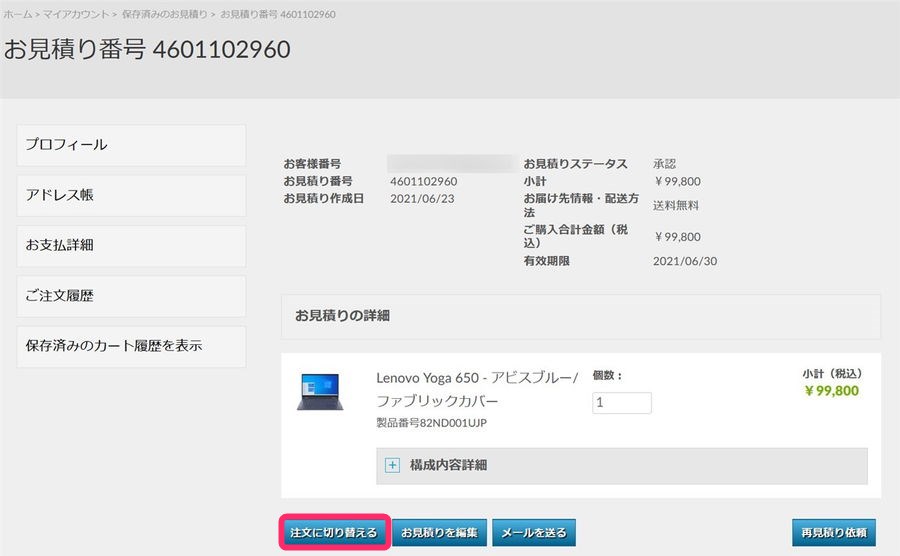Click the お見積りの詳細 section header
This screenshot has width=900, height=556.
point(581,316)
